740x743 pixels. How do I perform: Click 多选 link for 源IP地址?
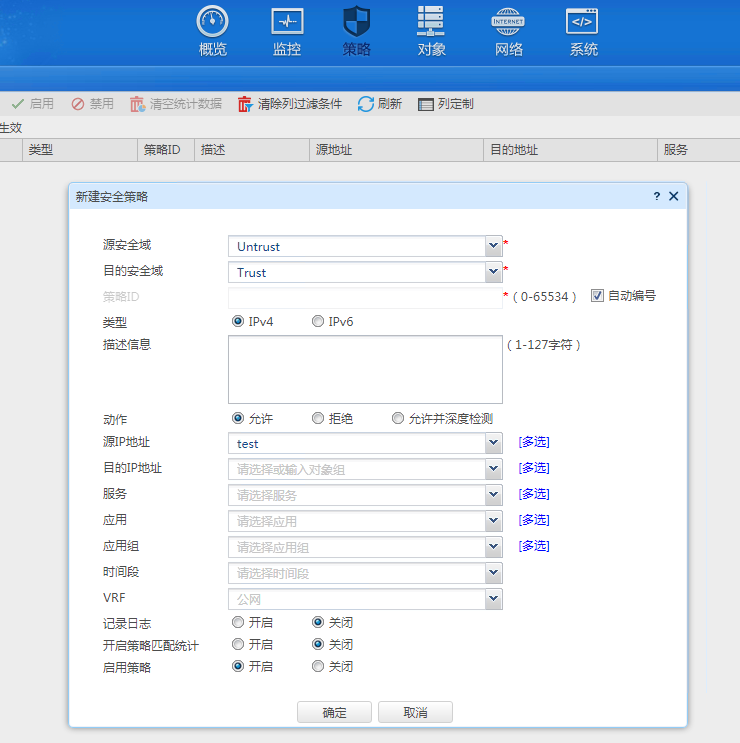tap(534, 442)
